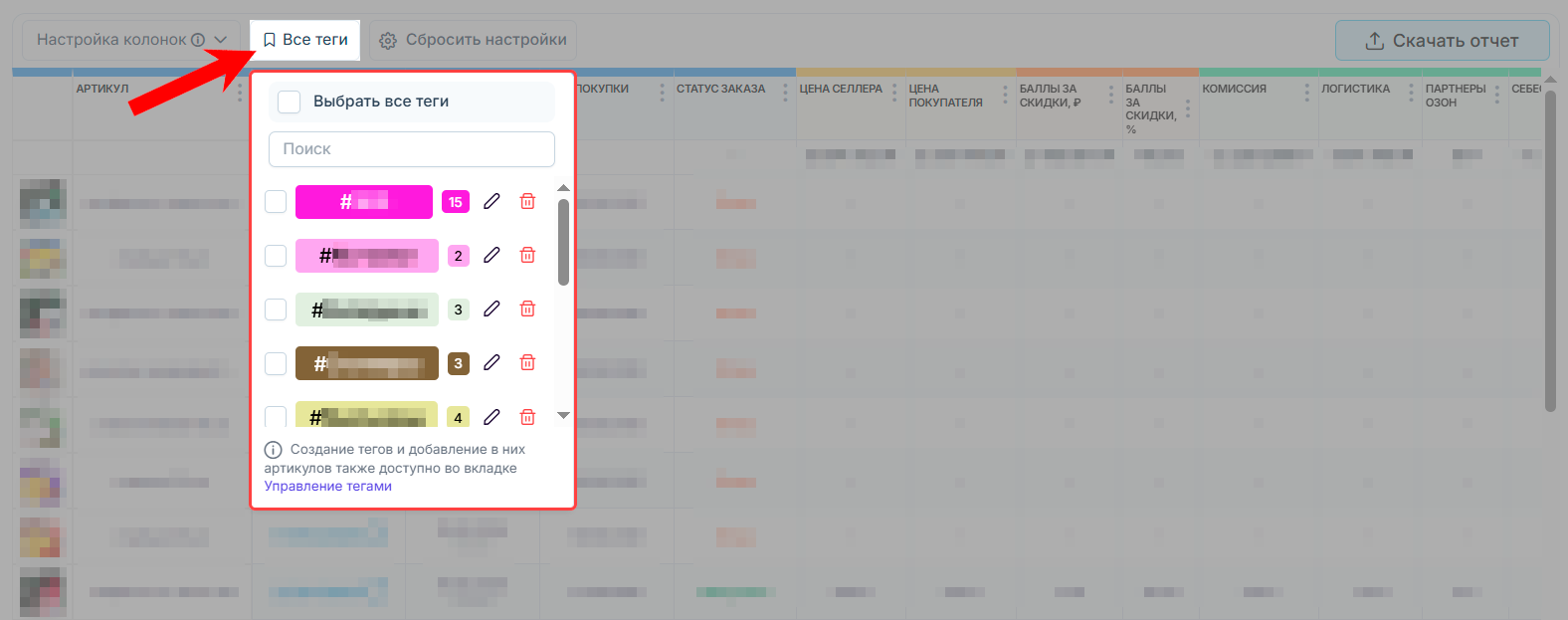Open the Статус заказа column options menu
Viewport: 1568px width, 620px height.
(x=785, y=93)
